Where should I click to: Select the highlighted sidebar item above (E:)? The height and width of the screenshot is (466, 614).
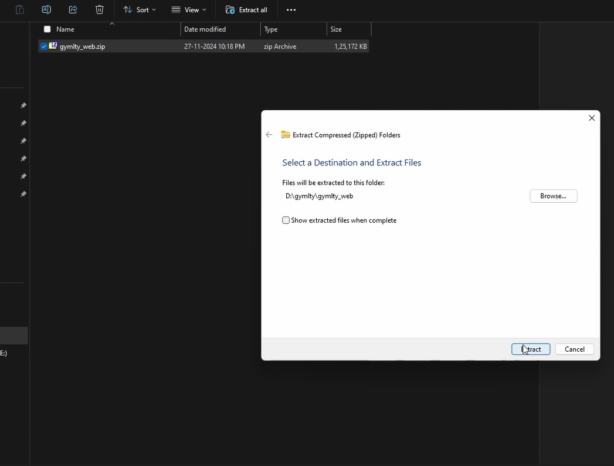(14, 336)
